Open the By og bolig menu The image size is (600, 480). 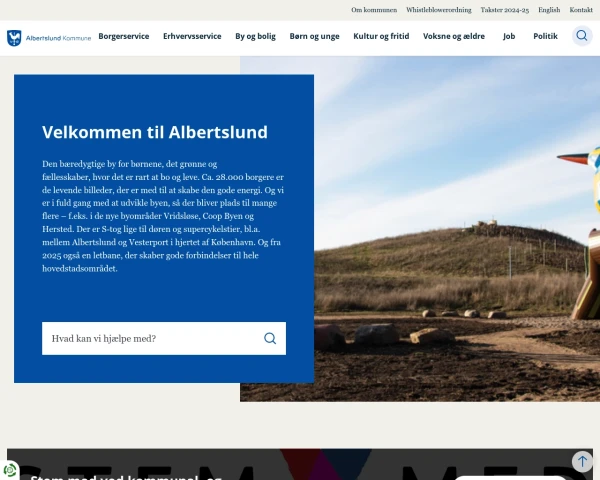click(255, 36)
